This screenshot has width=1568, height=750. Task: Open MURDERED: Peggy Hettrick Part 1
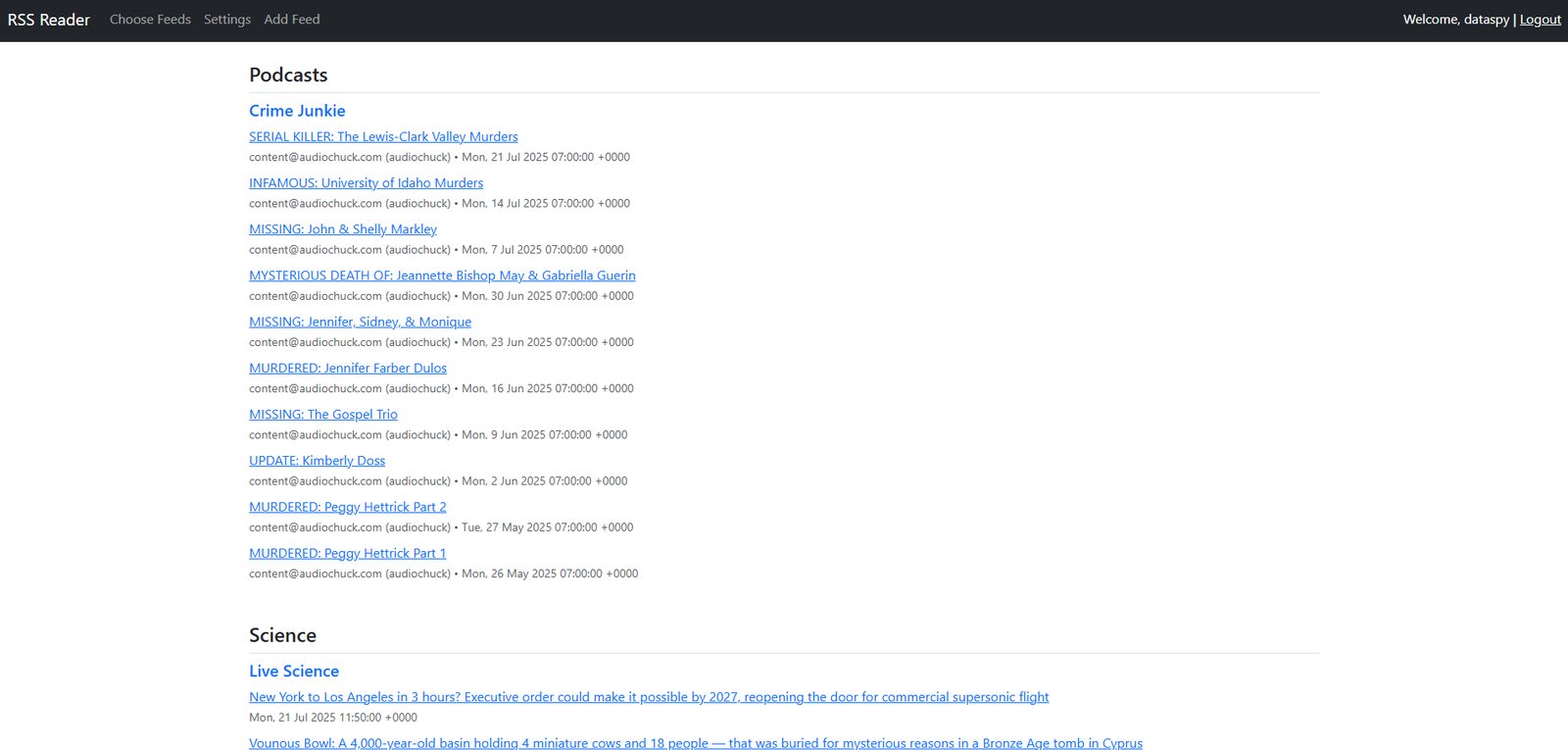348,553
